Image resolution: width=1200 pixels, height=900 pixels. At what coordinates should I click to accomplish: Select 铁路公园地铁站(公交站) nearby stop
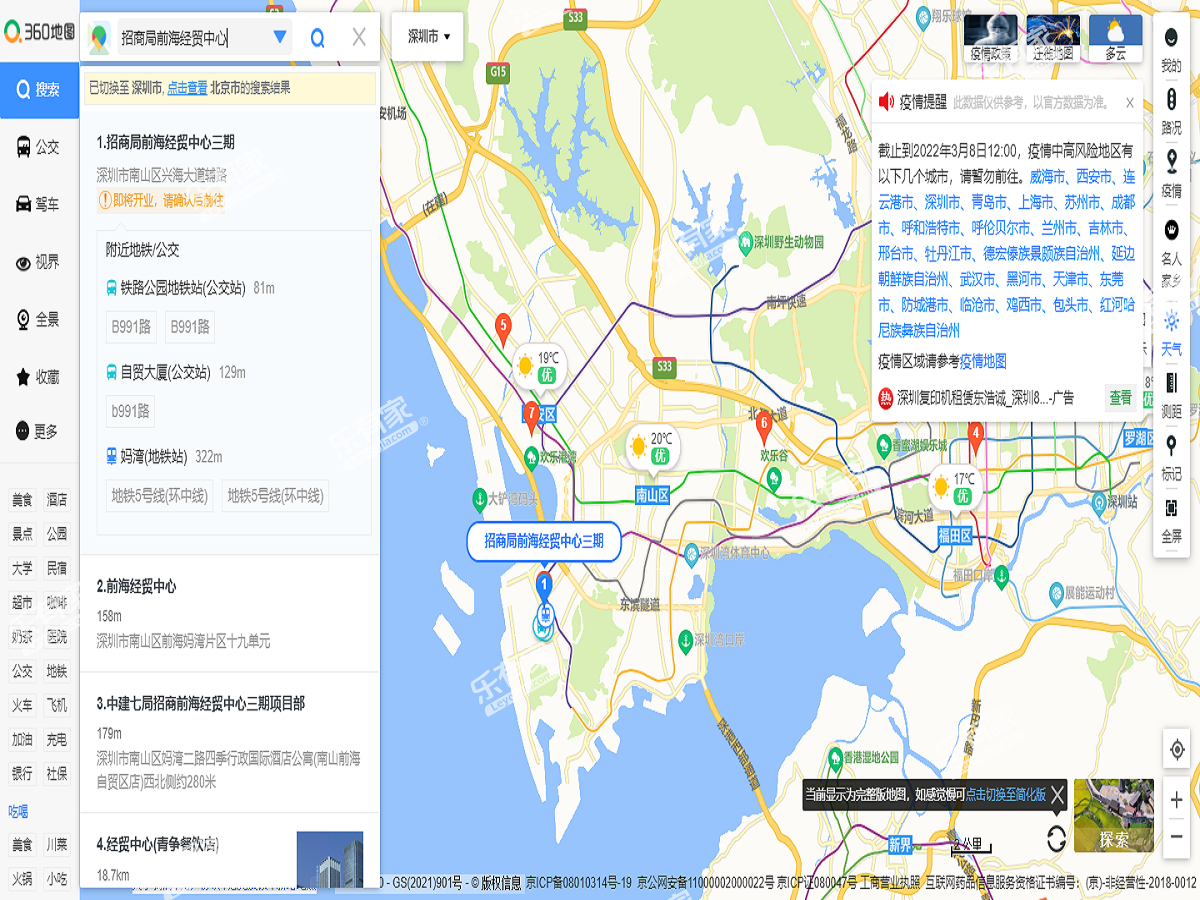click(183, 288)
